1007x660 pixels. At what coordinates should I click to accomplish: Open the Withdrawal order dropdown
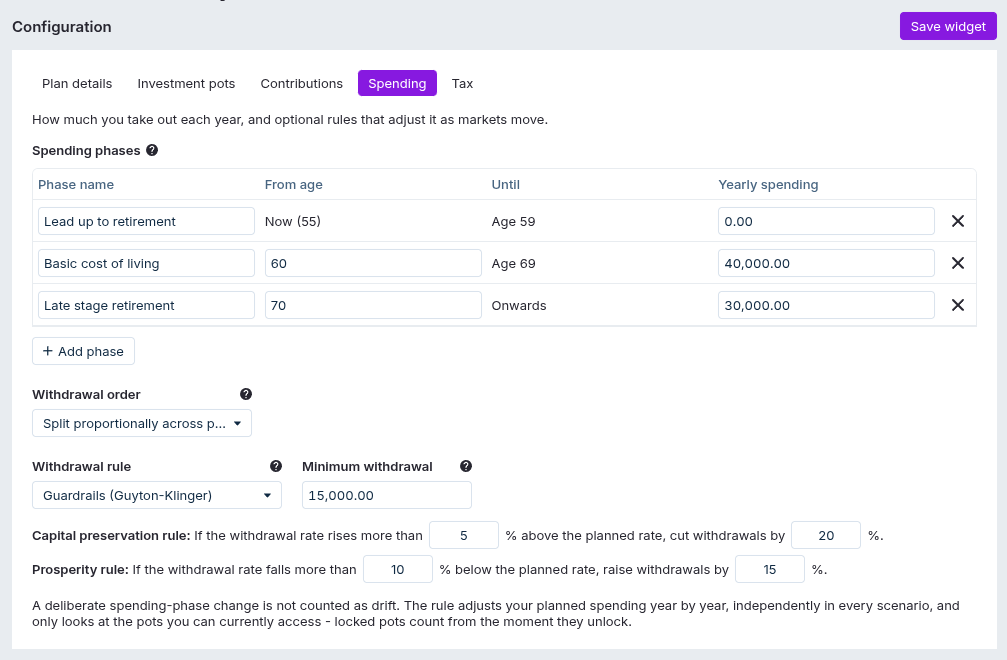142,423
